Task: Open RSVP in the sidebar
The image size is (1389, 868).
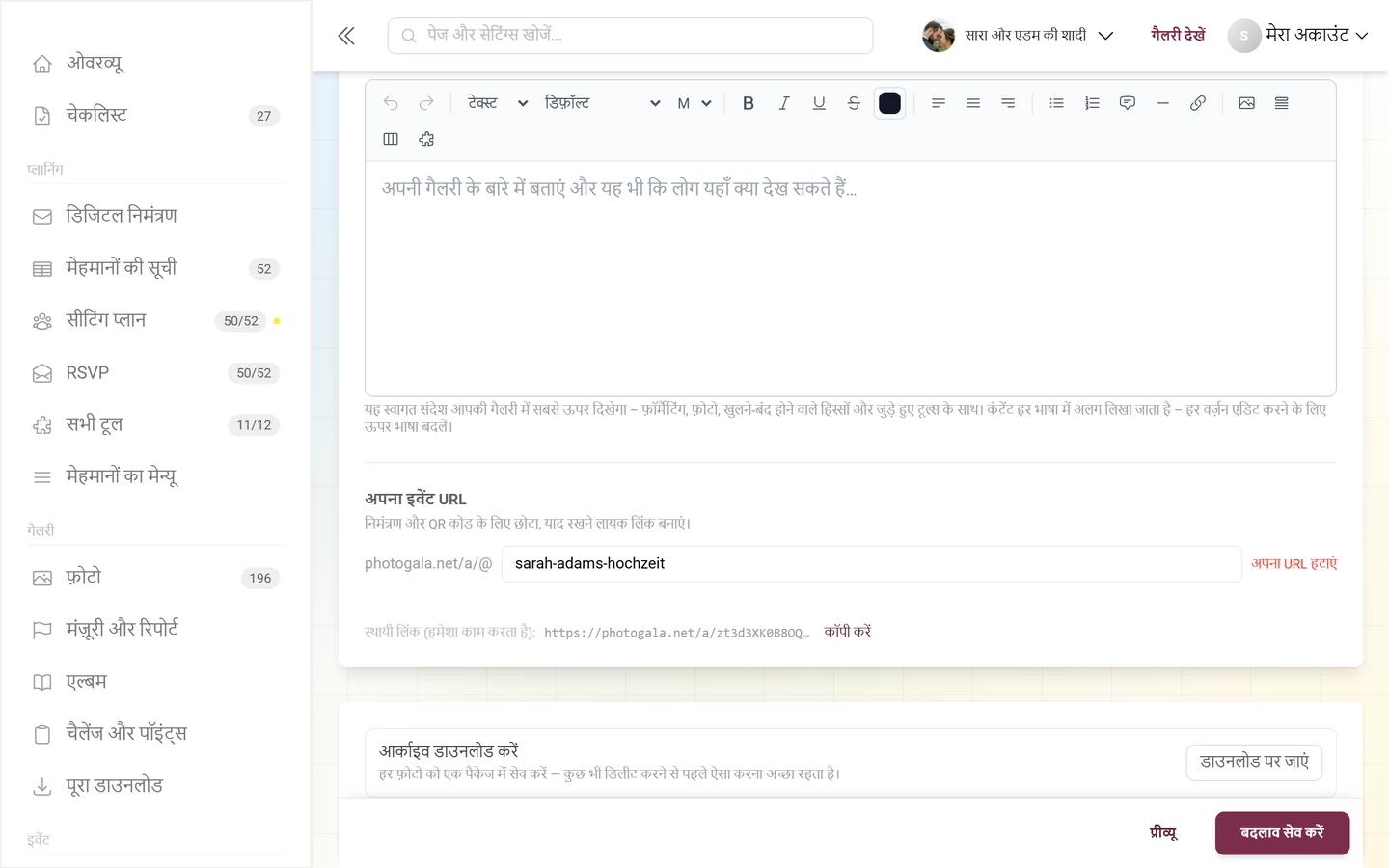Action: coord(156,373)
